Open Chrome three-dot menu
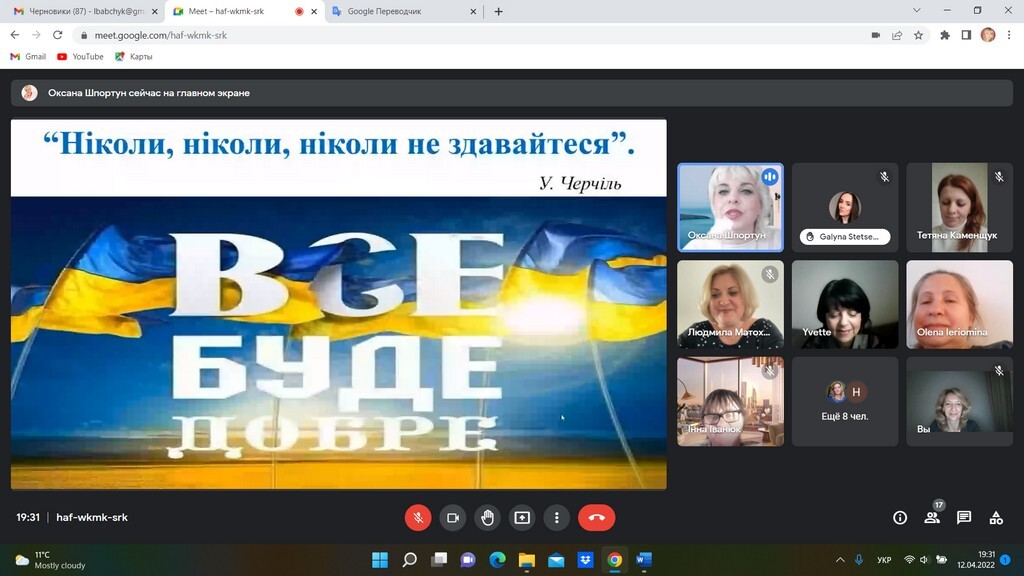 1009,35
